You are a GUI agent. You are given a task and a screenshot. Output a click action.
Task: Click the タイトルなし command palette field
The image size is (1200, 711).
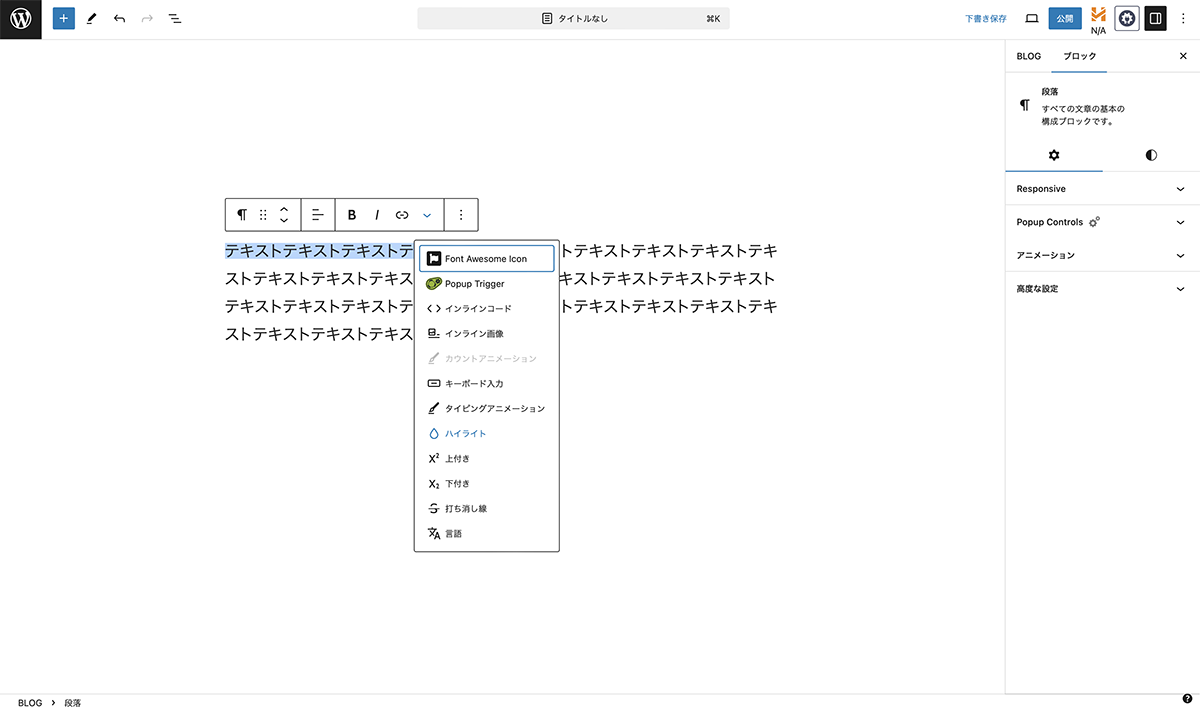(x=573, y=19)
